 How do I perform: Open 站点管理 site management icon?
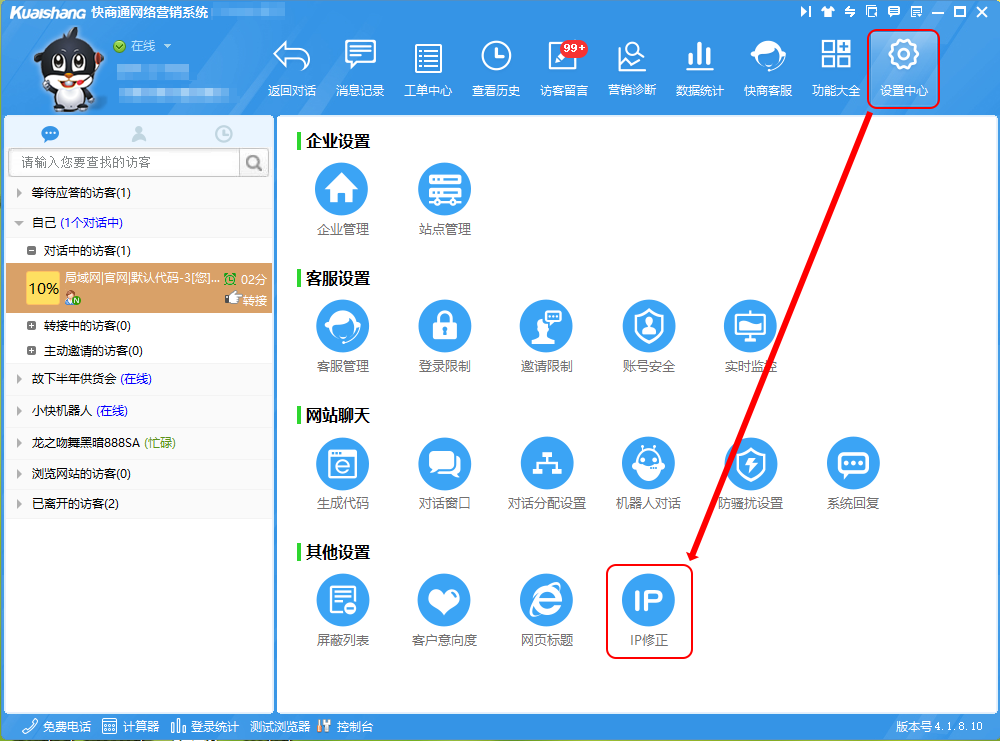(x=444, y=189)
